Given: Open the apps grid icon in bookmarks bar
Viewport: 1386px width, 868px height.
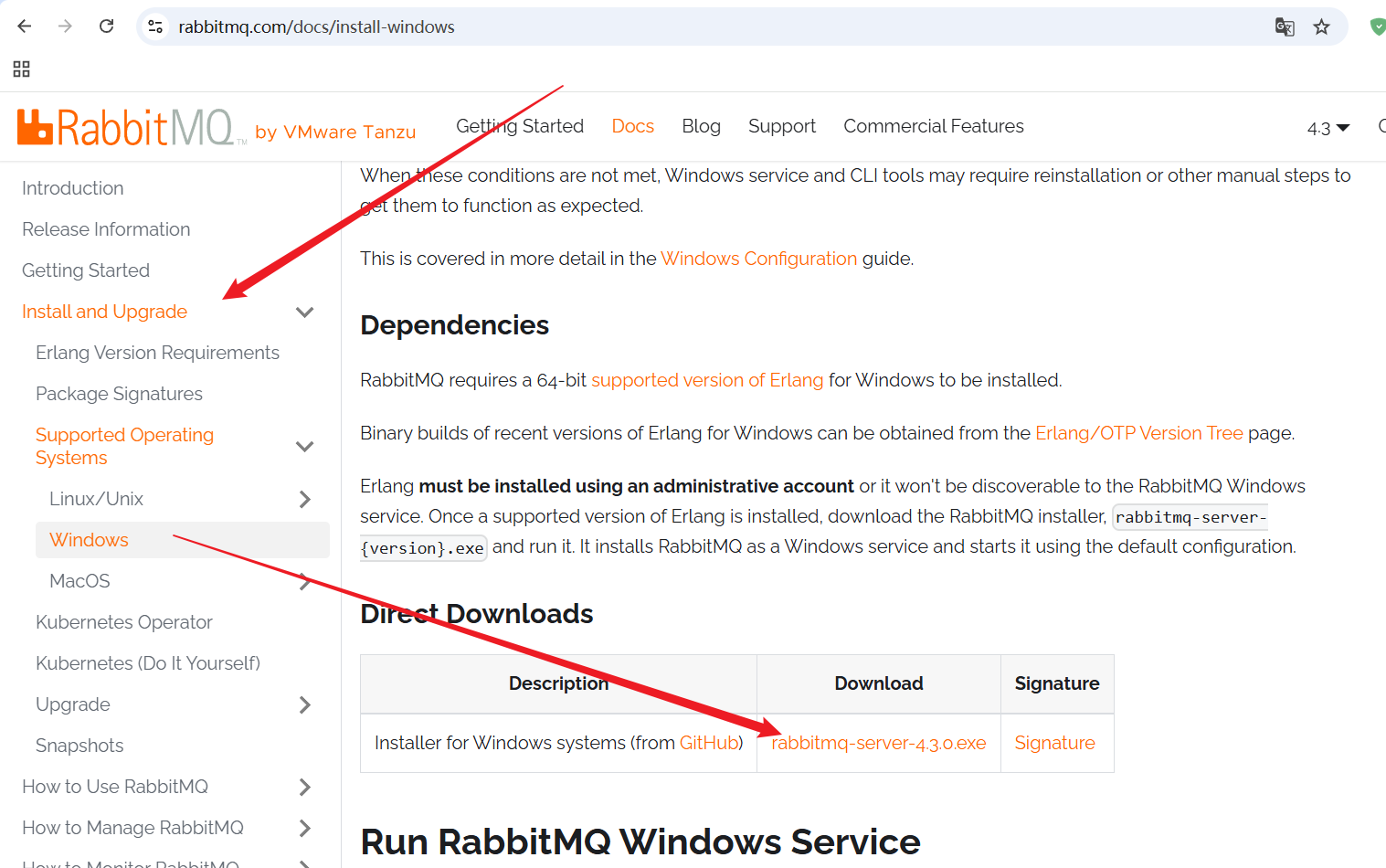Looking at the screenshot, I should (x=22, y=69).
